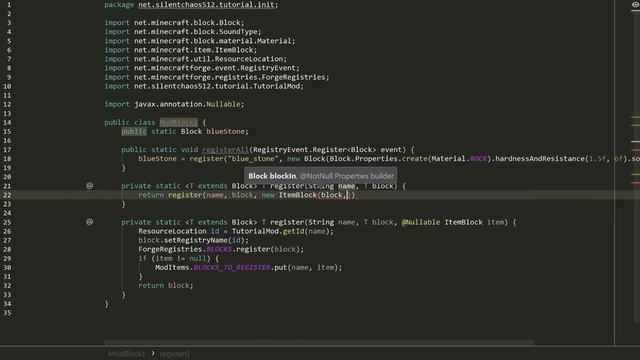Click setRegistryName on line 27

(x=196, y=240)
